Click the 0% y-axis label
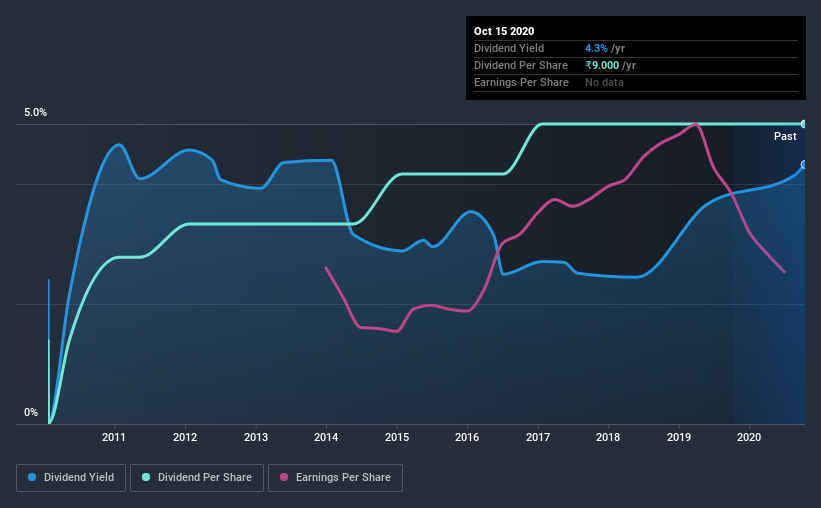This screenshot has width=821, height=508. [x=31, y=413]
